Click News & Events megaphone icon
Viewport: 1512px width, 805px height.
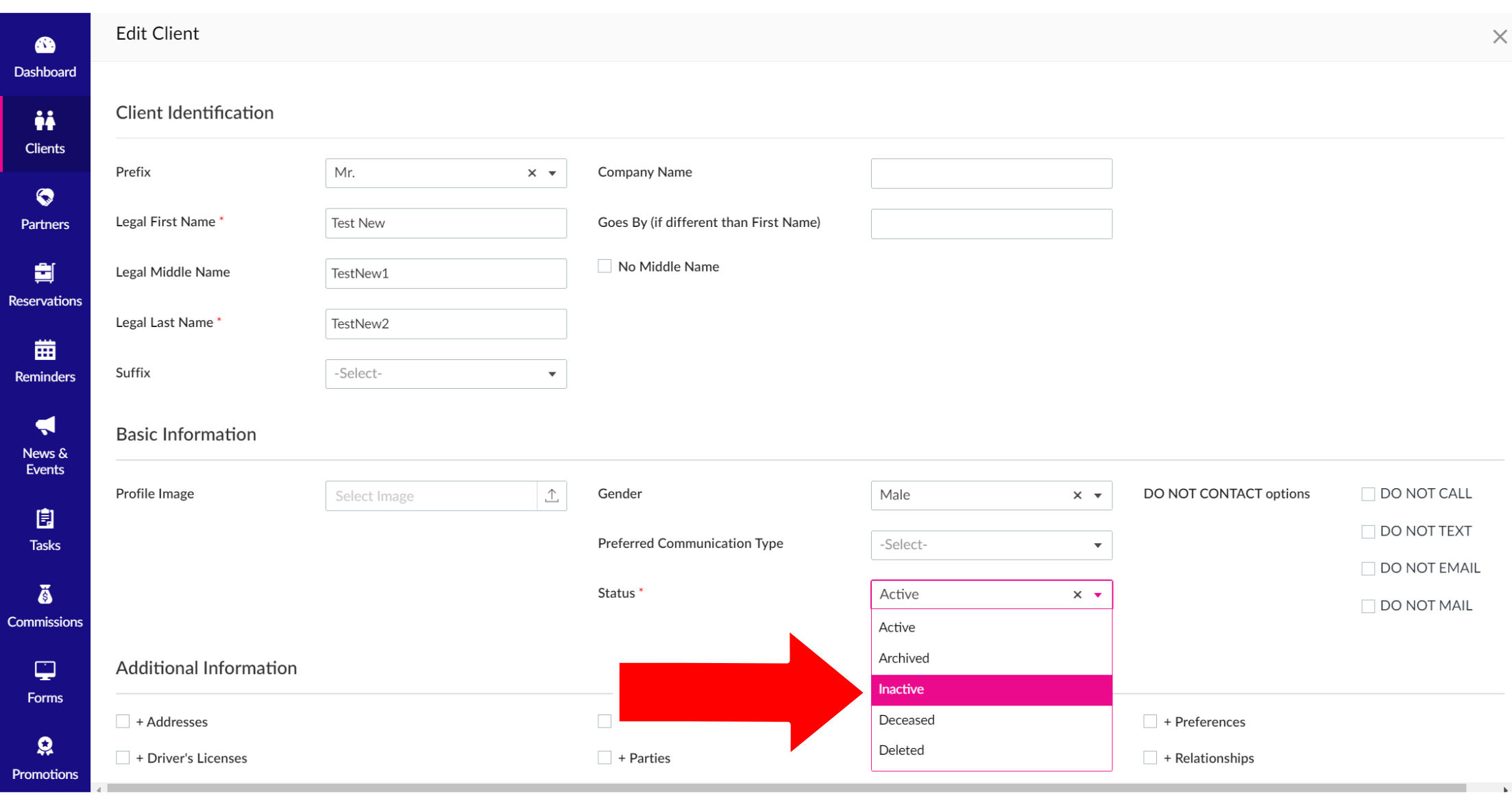coord(45,426)
